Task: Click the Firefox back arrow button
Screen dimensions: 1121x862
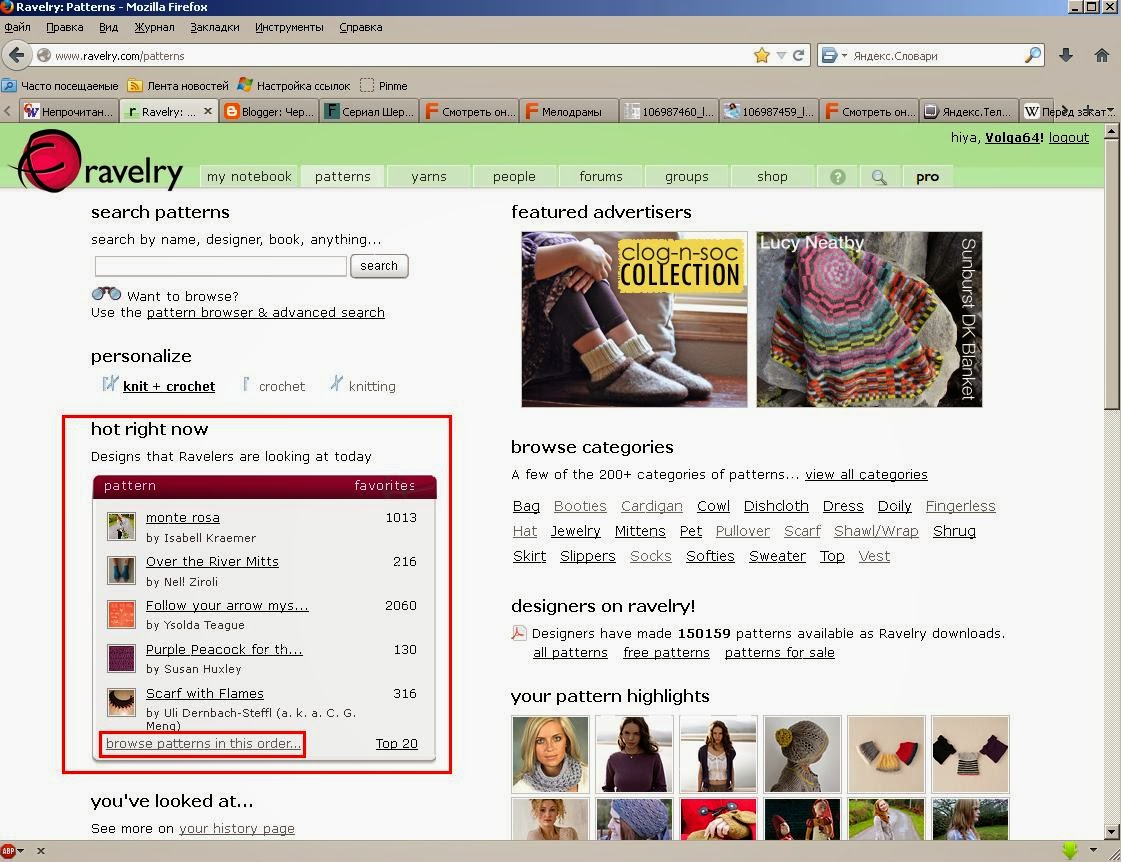Action: pos(16,55)
